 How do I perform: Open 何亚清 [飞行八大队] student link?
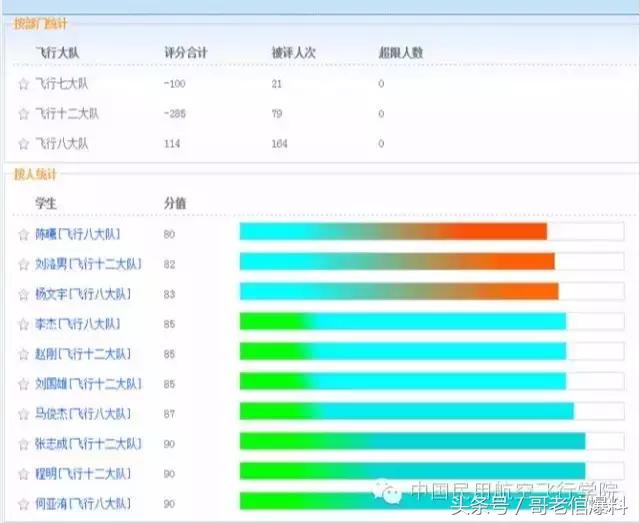[83, 504]
